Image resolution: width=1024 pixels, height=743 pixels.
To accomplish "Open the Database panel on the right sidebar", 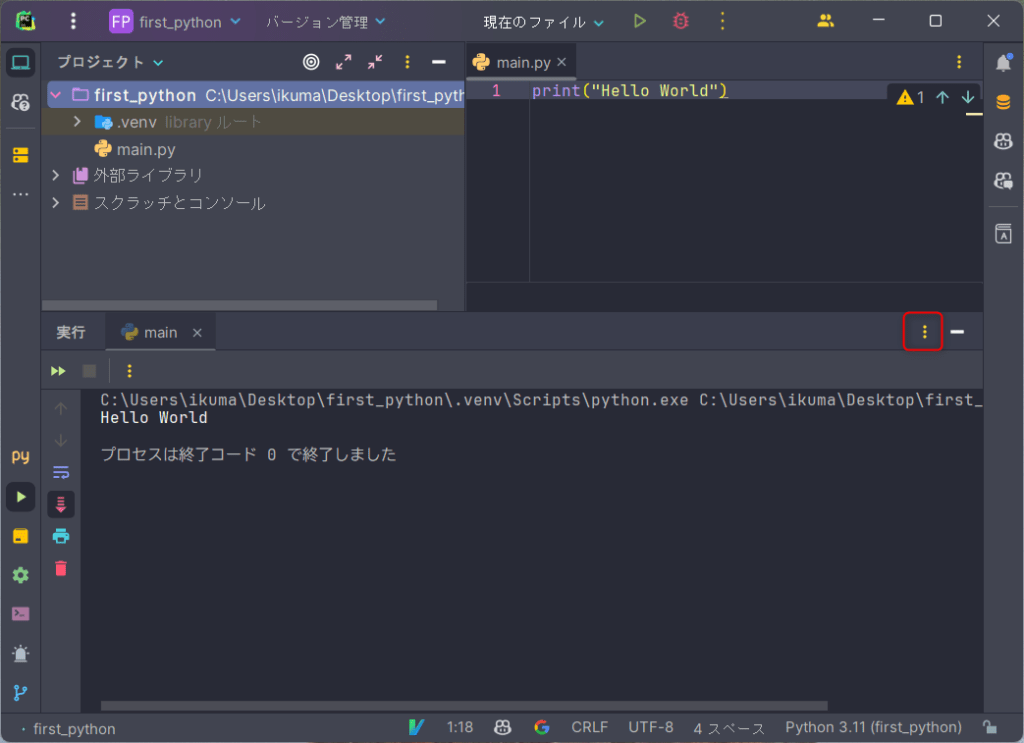I will point(1003,100).
